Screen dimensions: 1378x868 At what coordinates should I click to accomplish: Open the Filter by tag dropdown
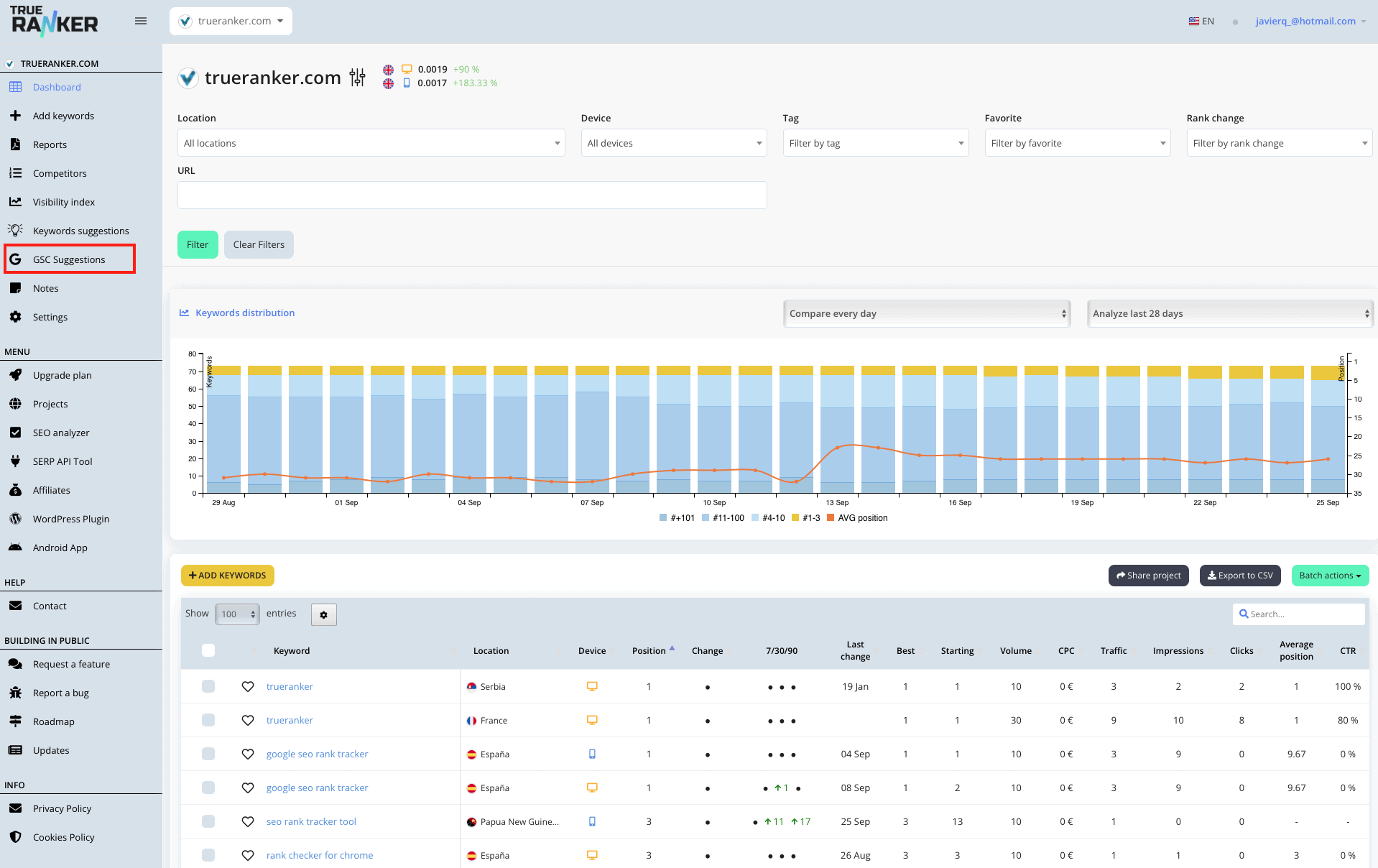[876, 143]
